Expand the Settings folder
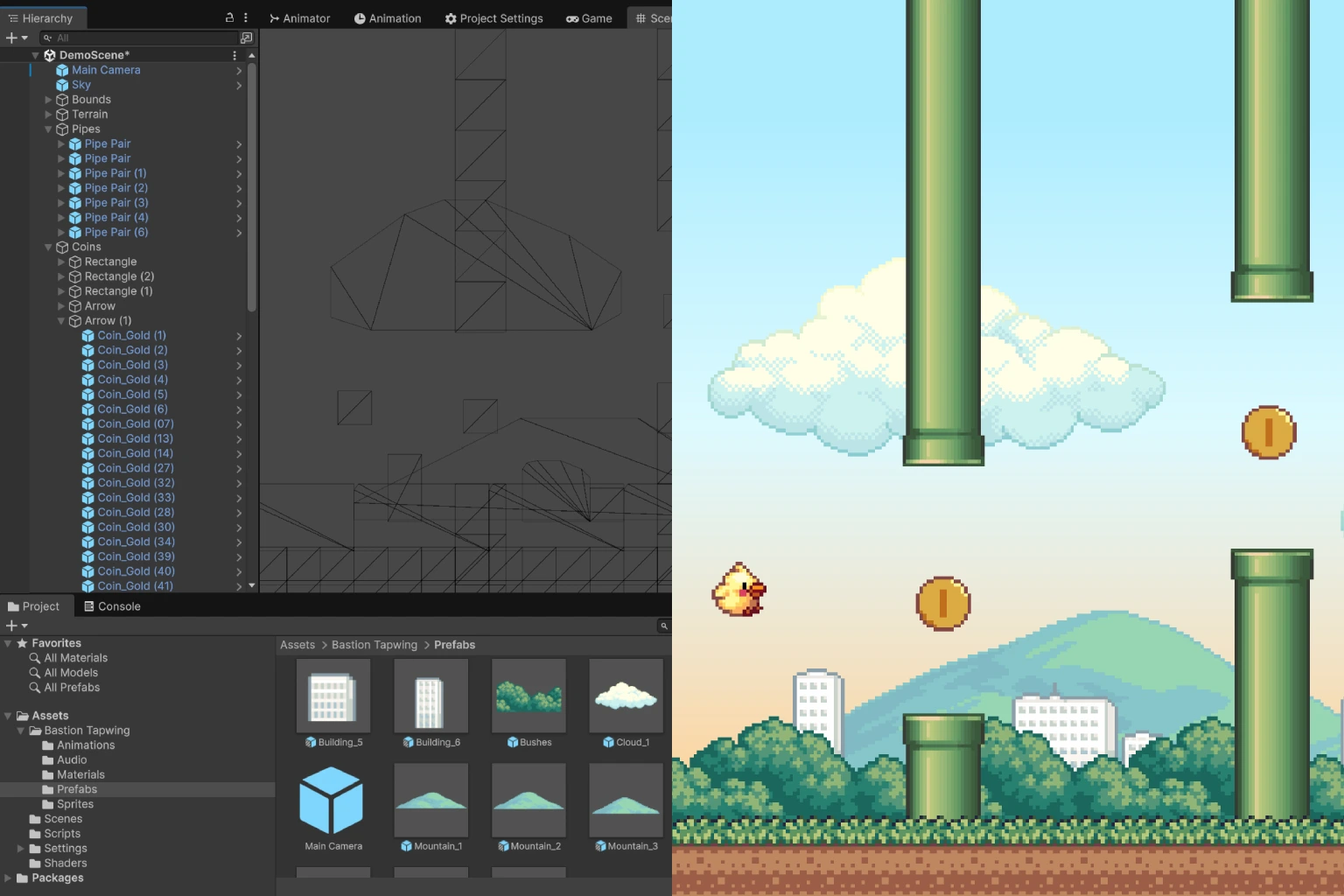Viewport: 1344px width, 896px height. pyautogui.click(x=20, y=849)
